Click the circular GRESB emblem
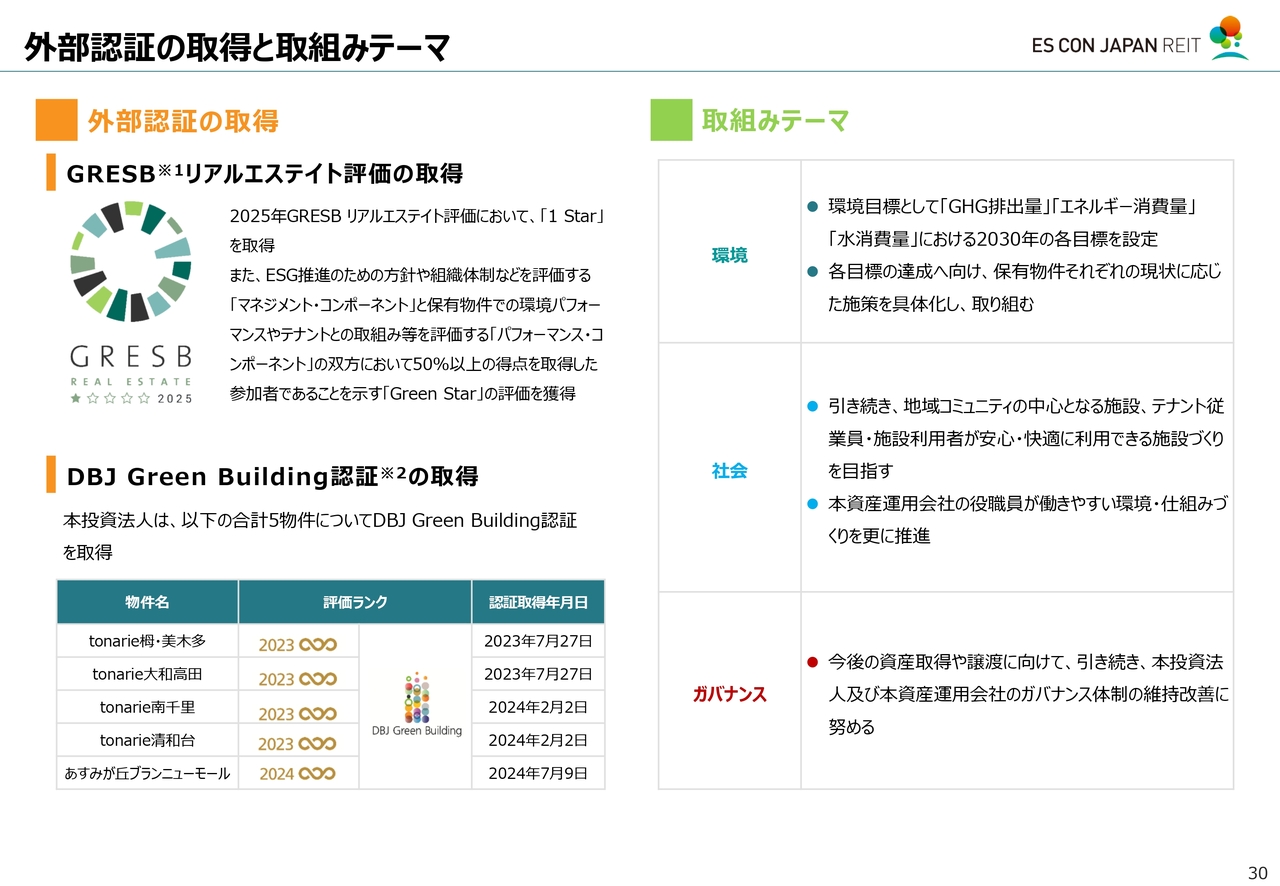1280x886 pixels. pos(130,261)
